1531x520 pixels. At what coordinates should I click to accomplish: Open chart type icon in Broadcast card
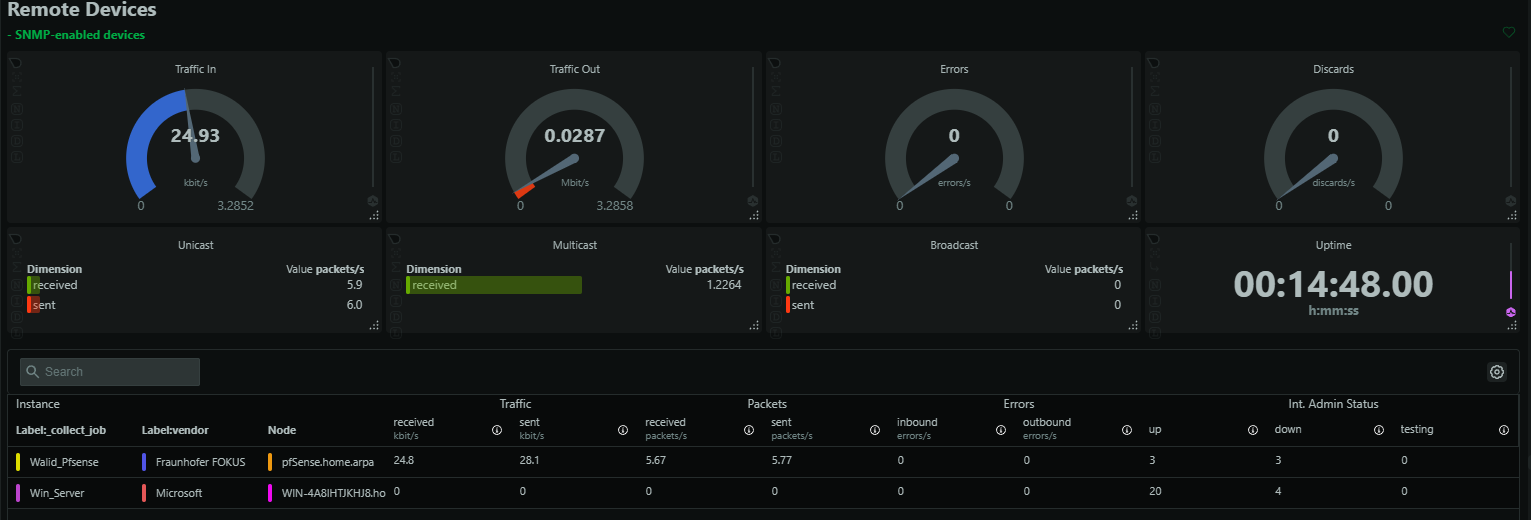click(775, 239)
